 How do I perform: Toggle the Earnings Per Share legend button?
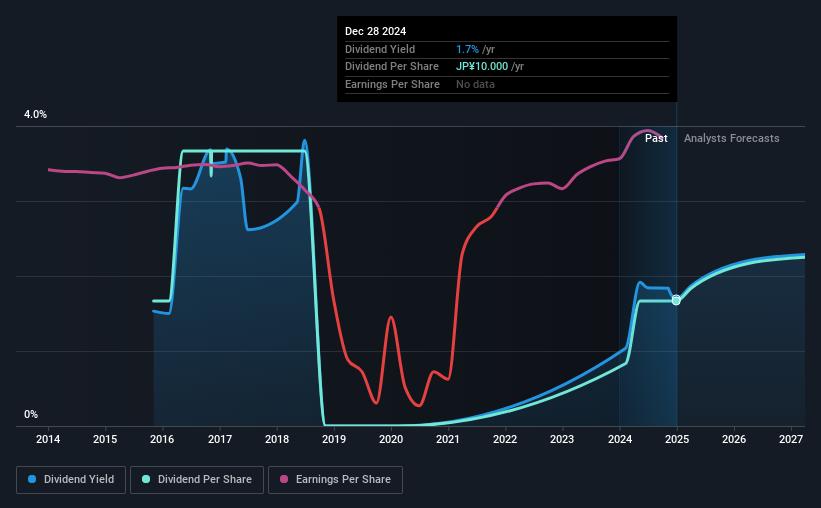(335, 480)
